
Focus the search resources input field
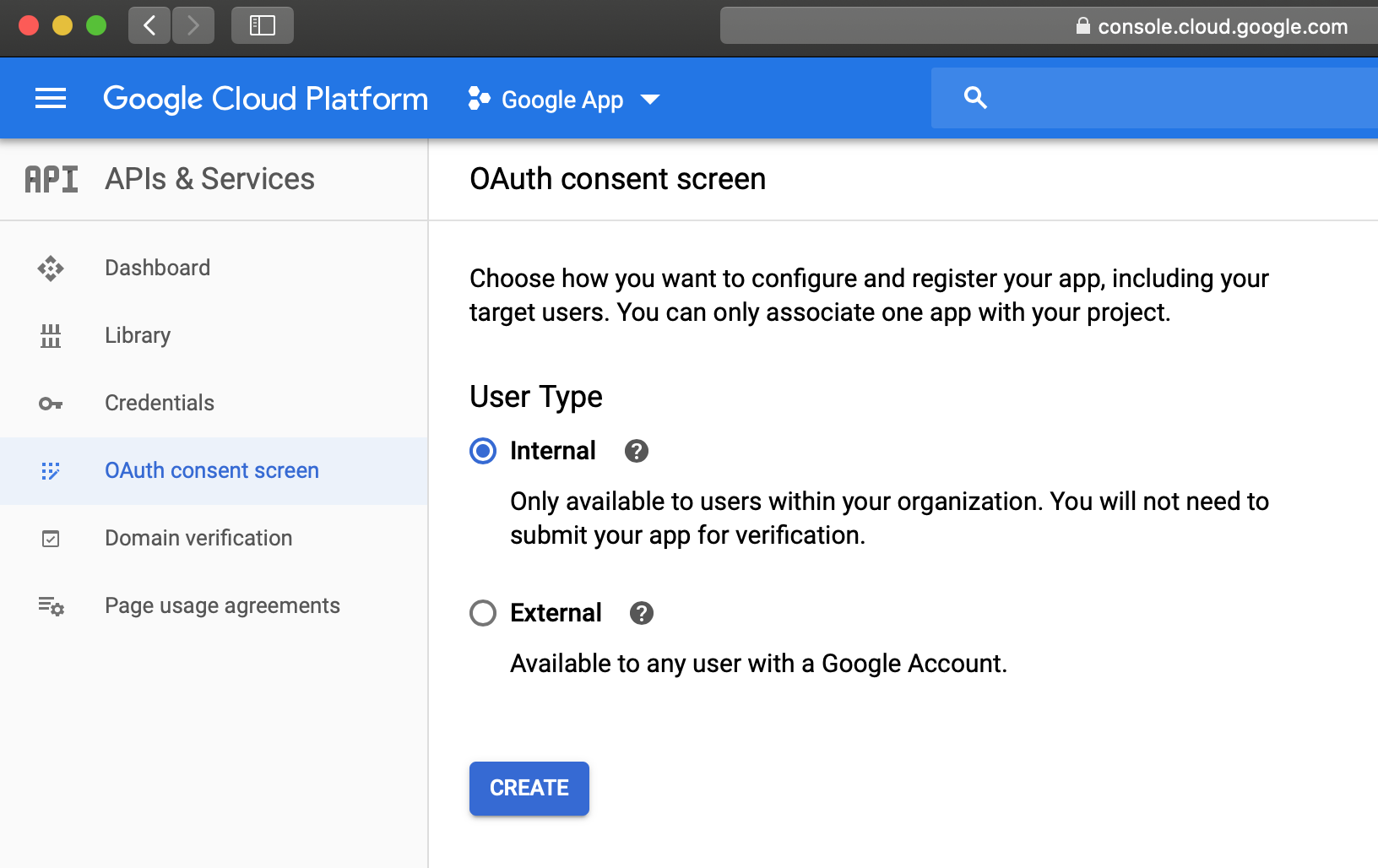tap(1154, 98)
